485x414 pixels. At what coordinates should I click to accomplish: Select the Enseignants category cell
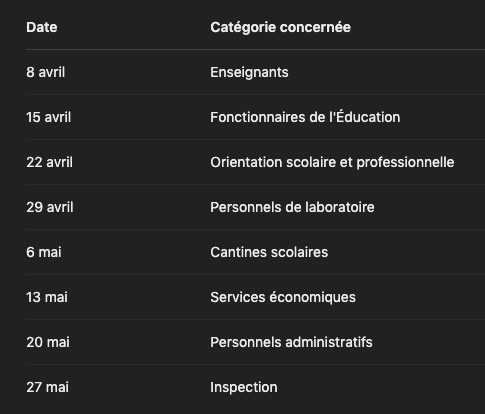pyautogui.click(x=249, y=72)
